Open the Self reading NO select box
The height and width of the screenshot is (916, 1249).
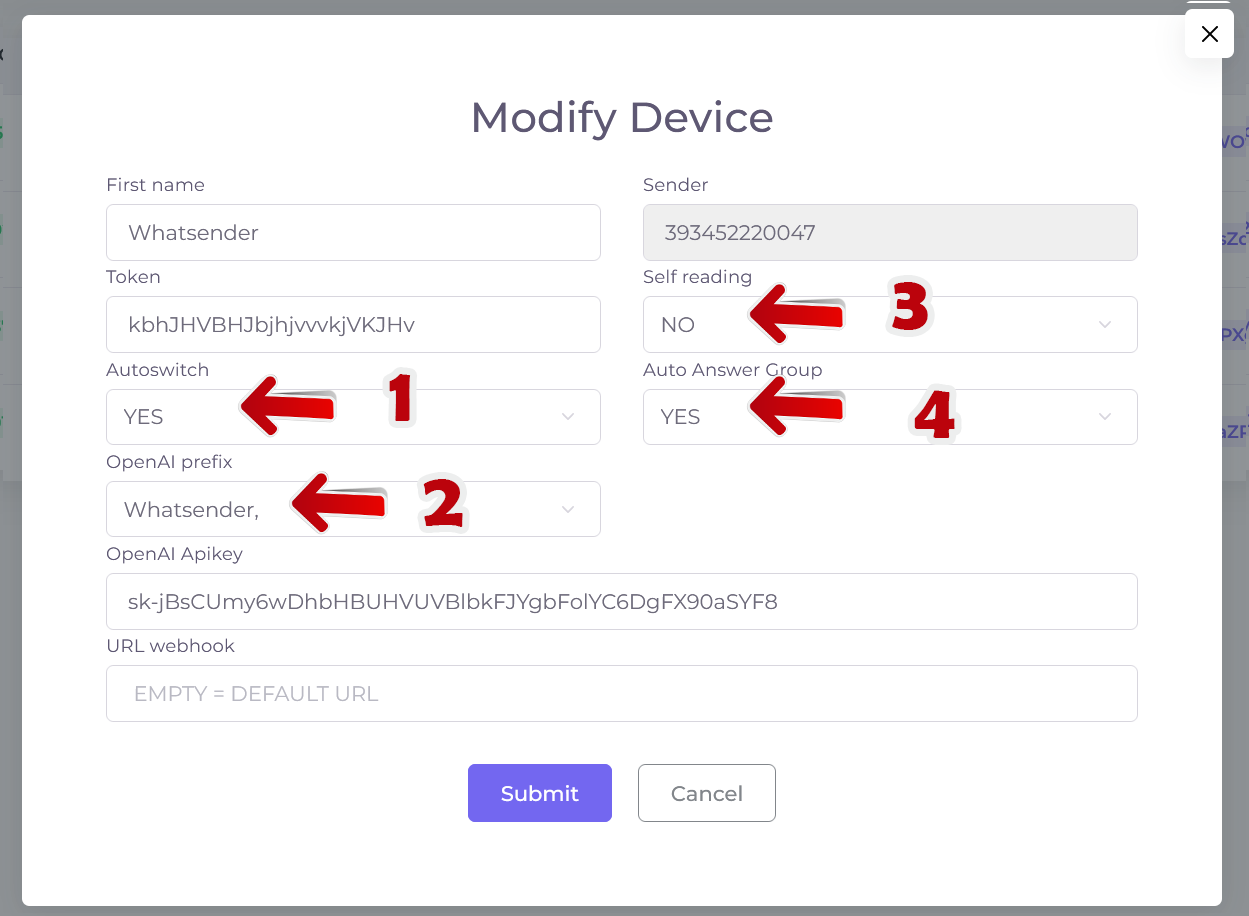click(890, 325)
